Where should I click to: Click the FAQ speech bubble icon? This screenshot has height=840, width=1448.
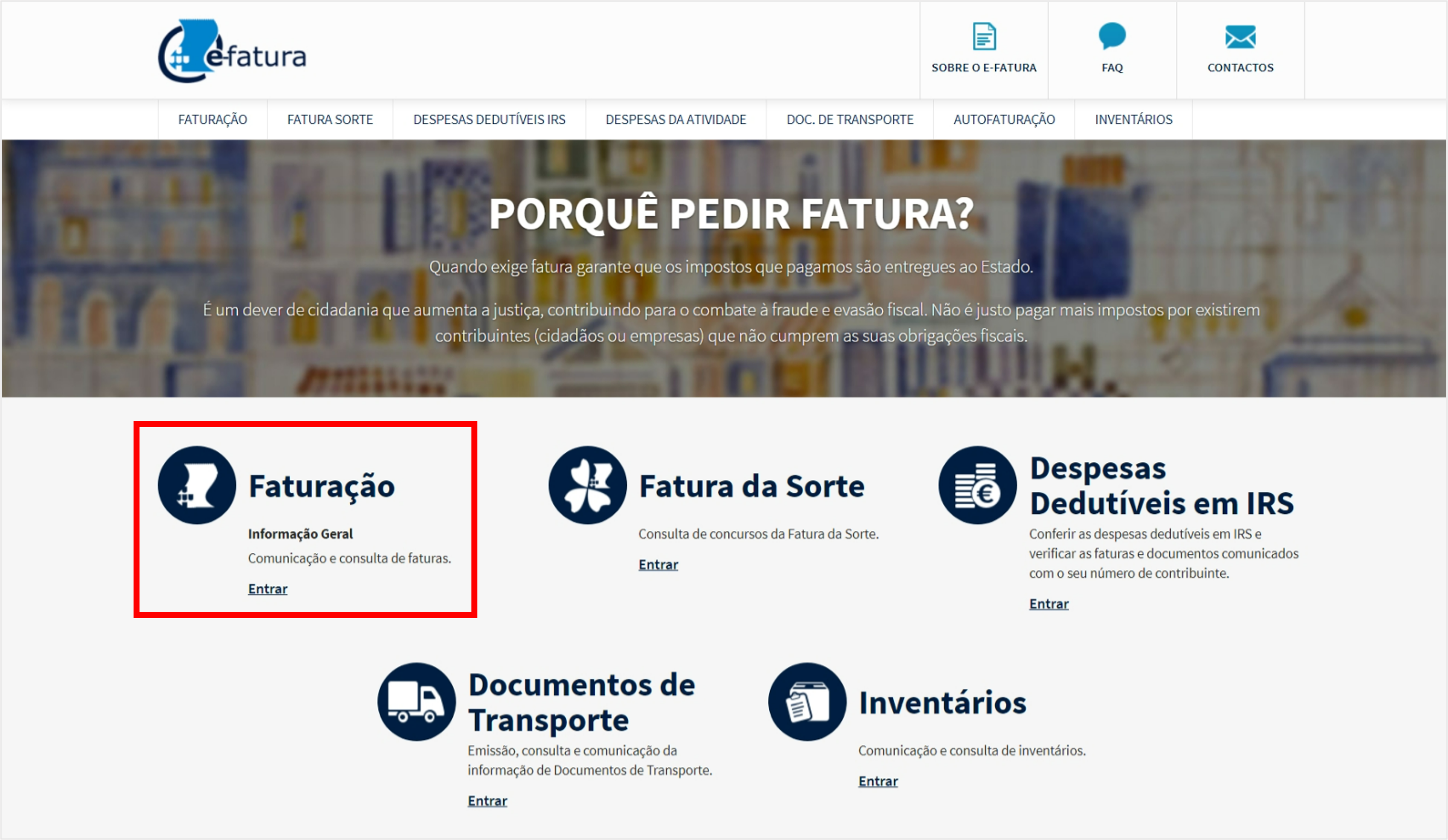(x=1112, y=36)
